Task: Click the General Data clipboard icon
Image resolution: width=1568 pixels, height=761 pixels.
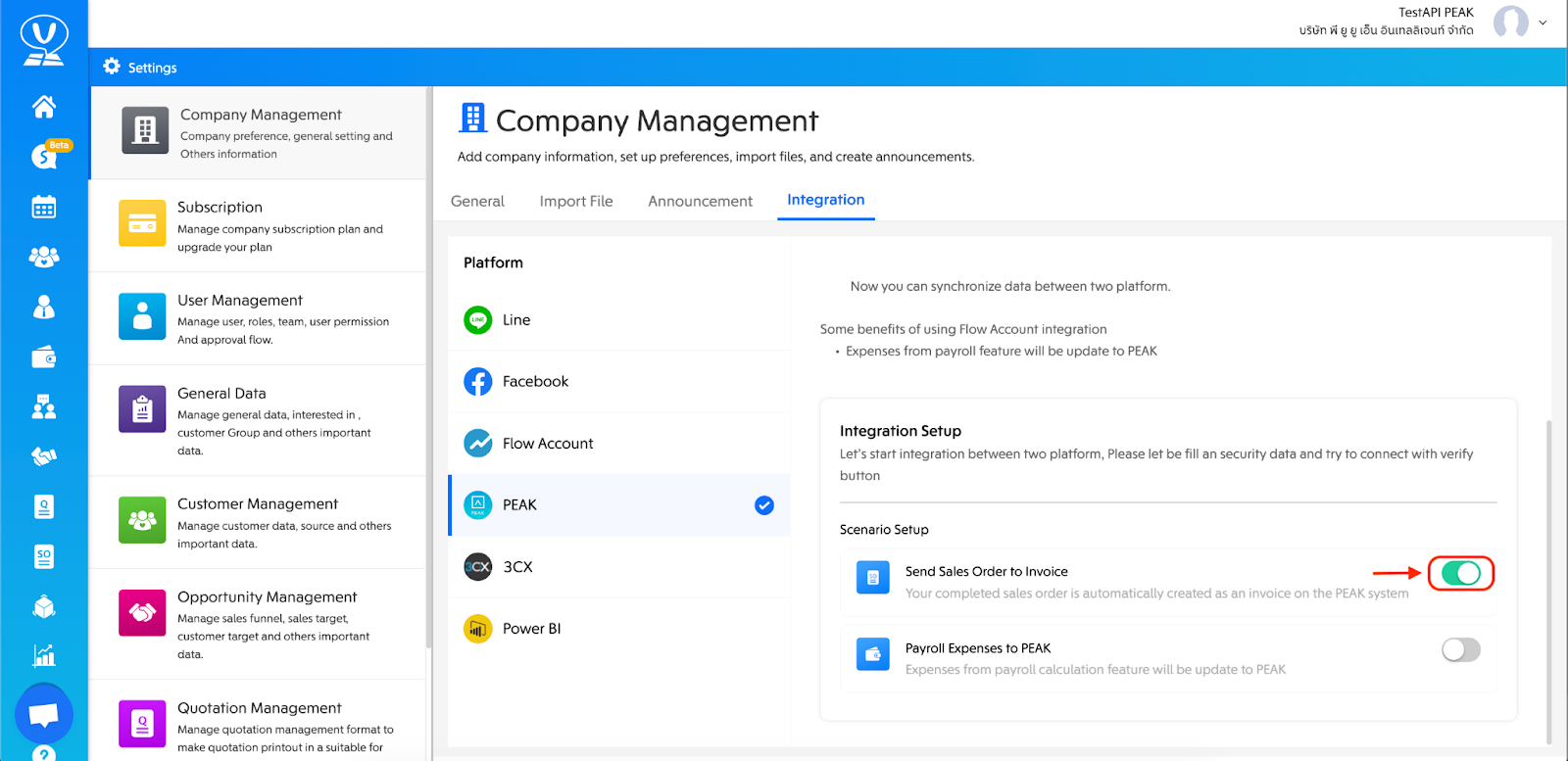Action: pyautogui.click(x=142, y=409)
